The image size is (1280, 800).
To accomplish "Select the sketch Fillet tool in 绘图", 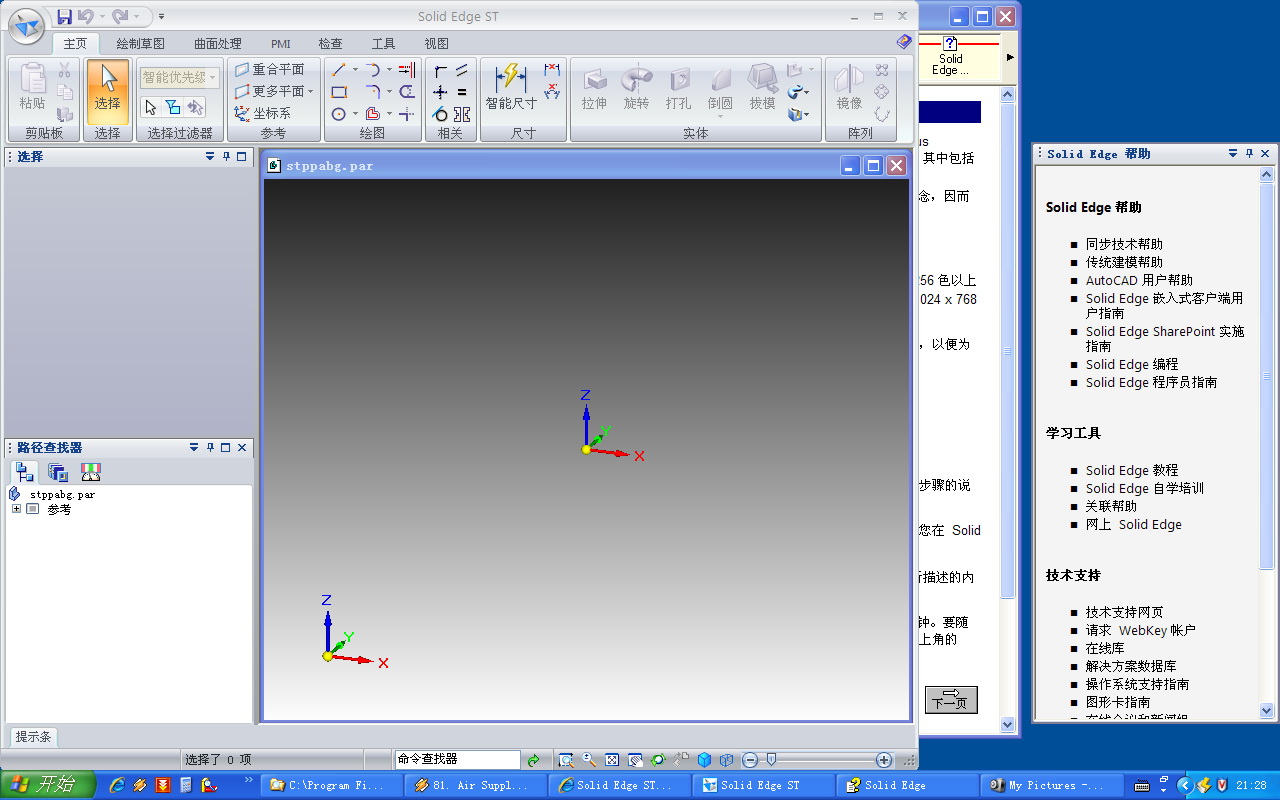I will (x=372, y=92).
